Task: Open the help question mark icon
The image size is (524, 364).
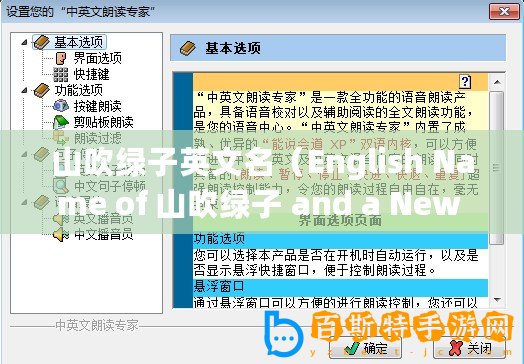Action: coord(465,82)
